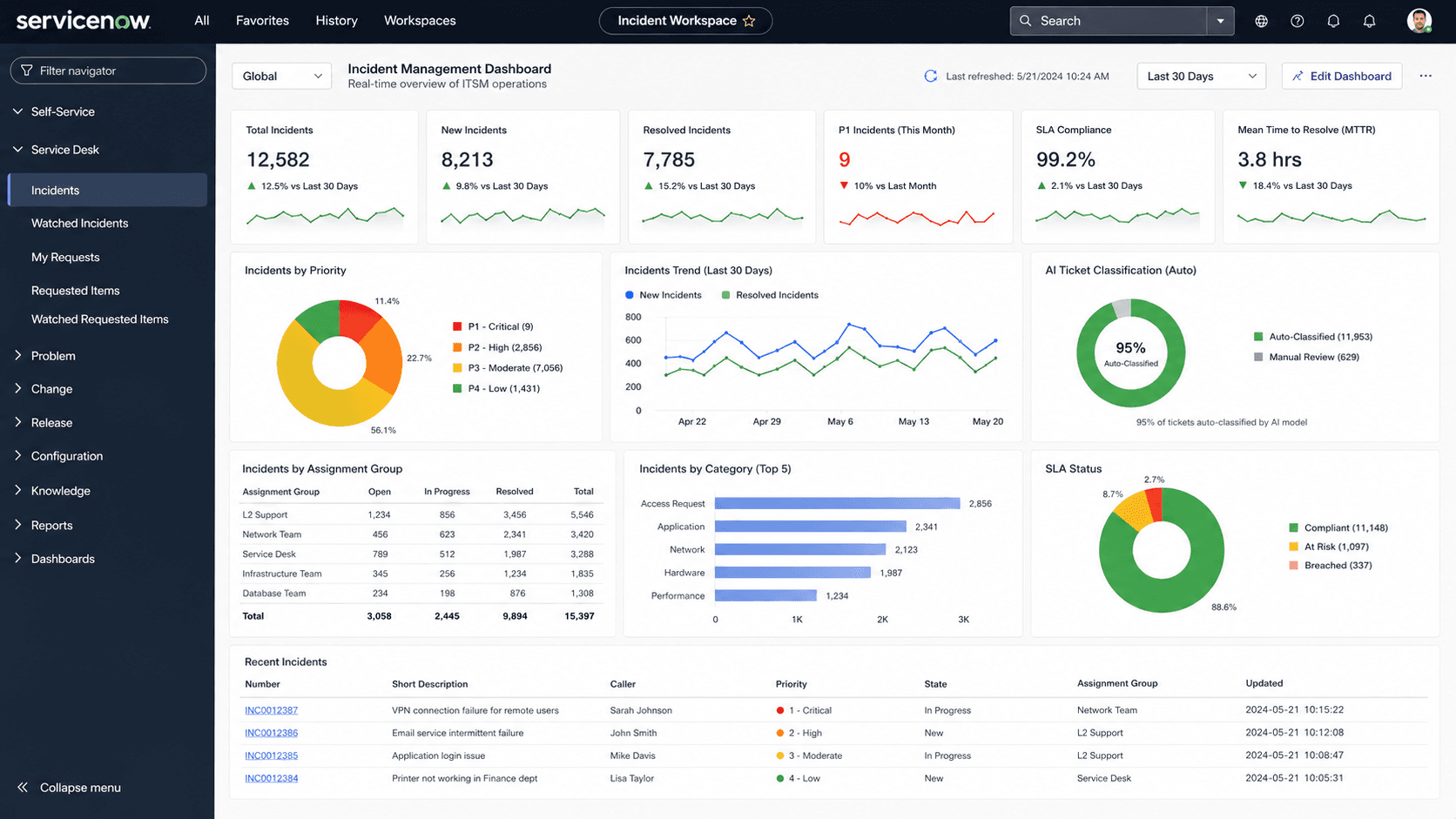The image size is (1456, 819).
Task: Click Collapse menu at sidebar bottom
Action: pos(70,787)
